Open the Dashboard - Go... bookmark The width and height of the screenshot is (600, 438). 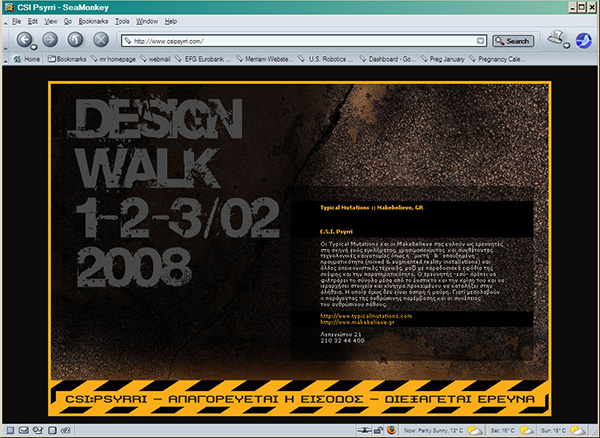click(388, 59)
